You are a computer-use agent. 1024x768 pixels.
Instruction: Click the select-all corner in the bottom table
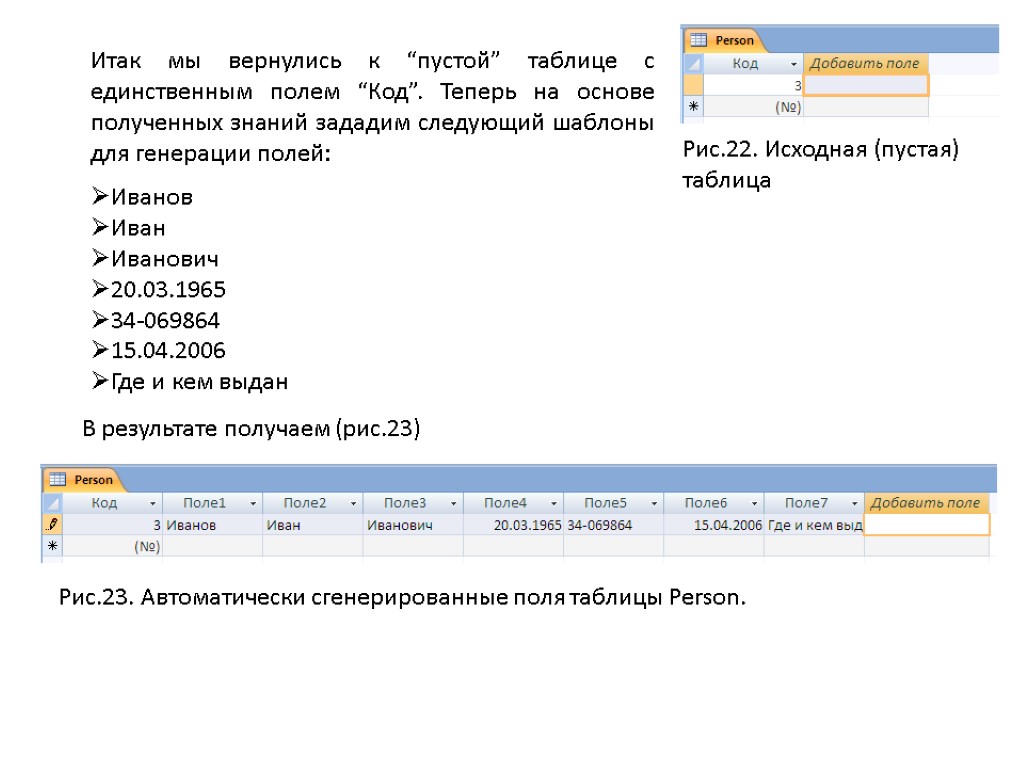click(x=53, y=503)
